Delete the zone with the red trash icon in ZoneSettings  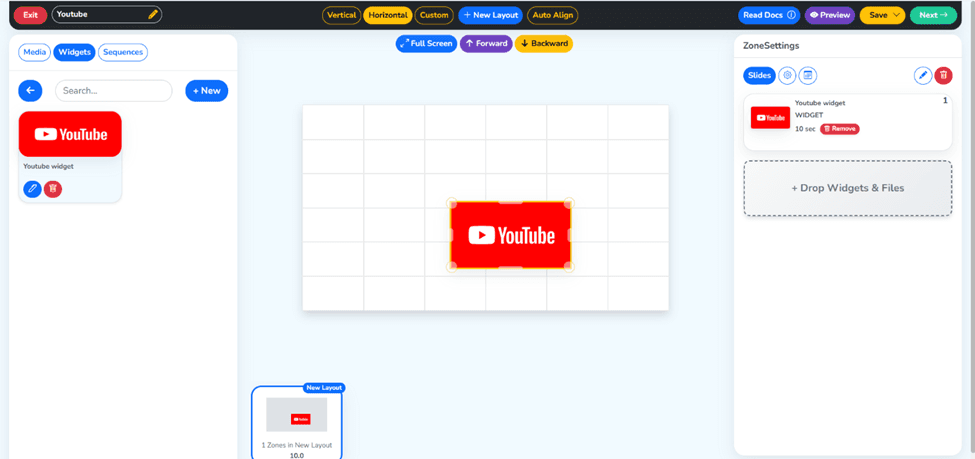[x=943, y=76]
